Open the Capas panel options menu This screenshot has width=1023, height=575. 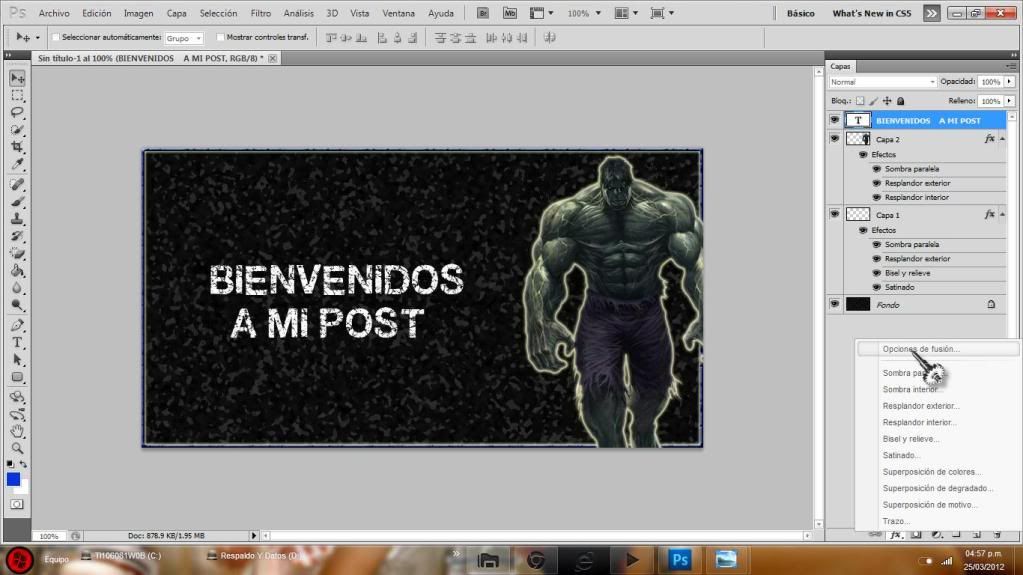coord(1011,67)
